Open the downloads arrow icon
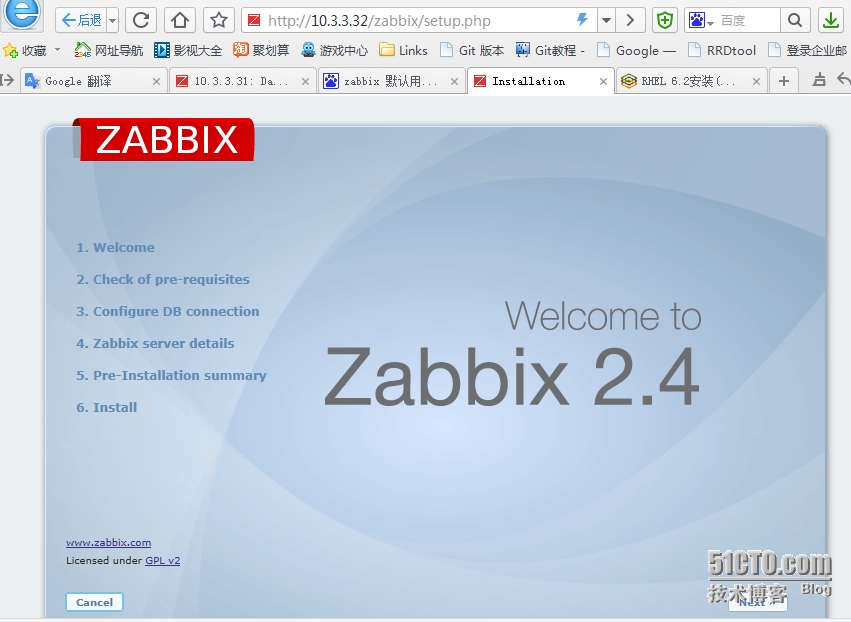Screen dimensions: 851x622 pos(830,21)
